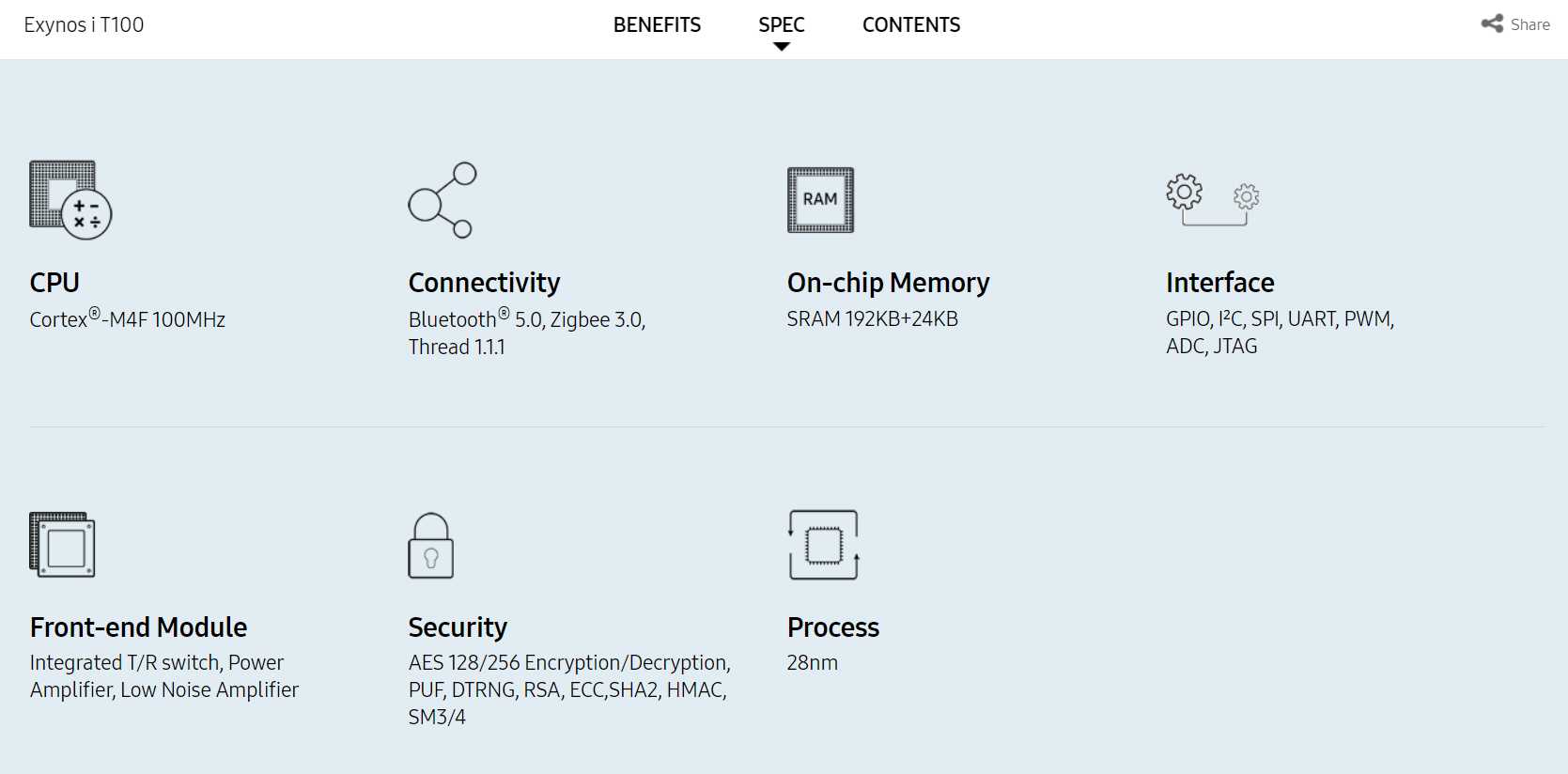
Task: Click the arrow indicator under SPEC
Action: [782, 47]
